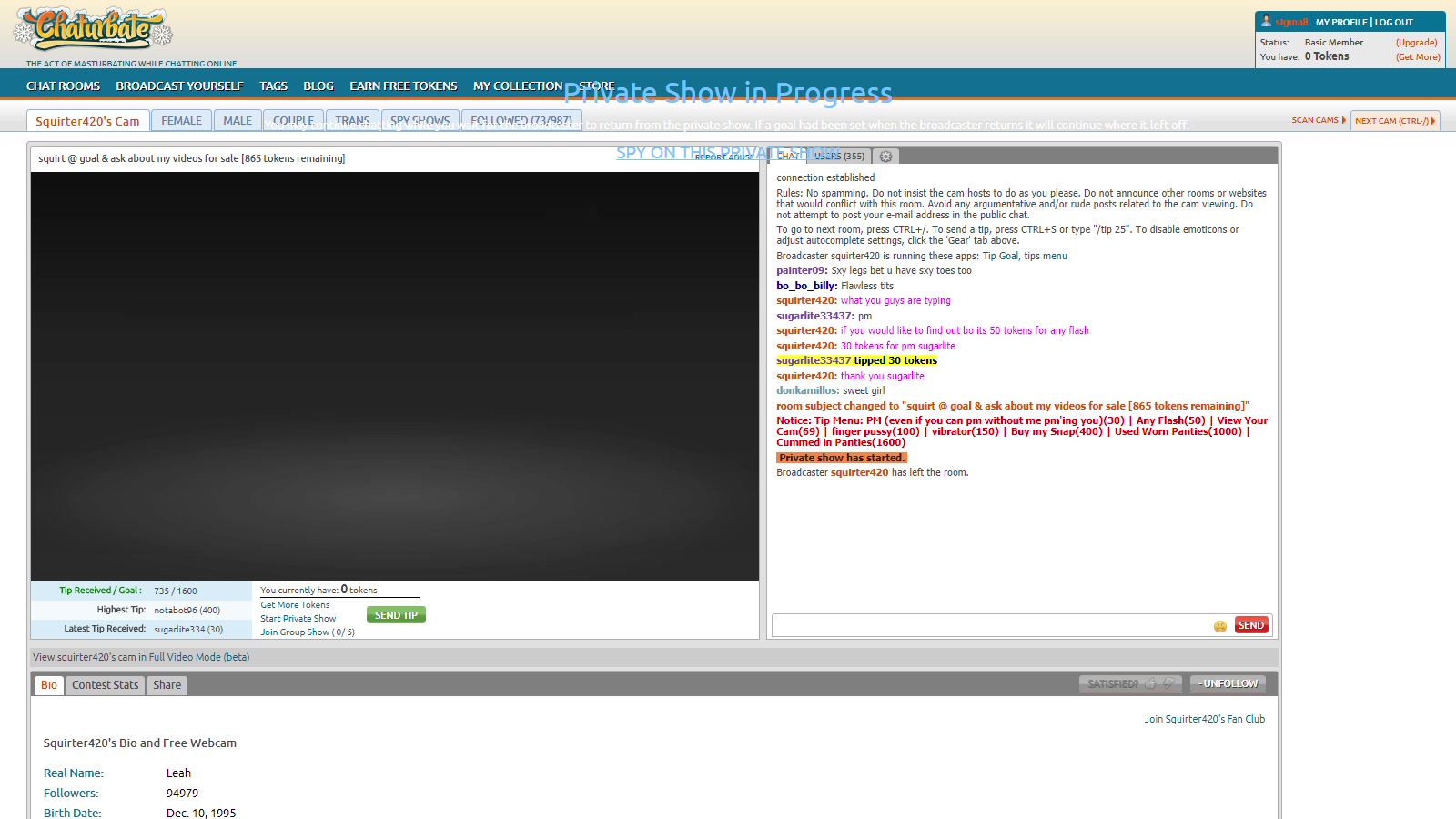The width and height of the screenshot is (1456, 819).
Task: Go to Next Cam using arrow button
Action: [1394, 120]
